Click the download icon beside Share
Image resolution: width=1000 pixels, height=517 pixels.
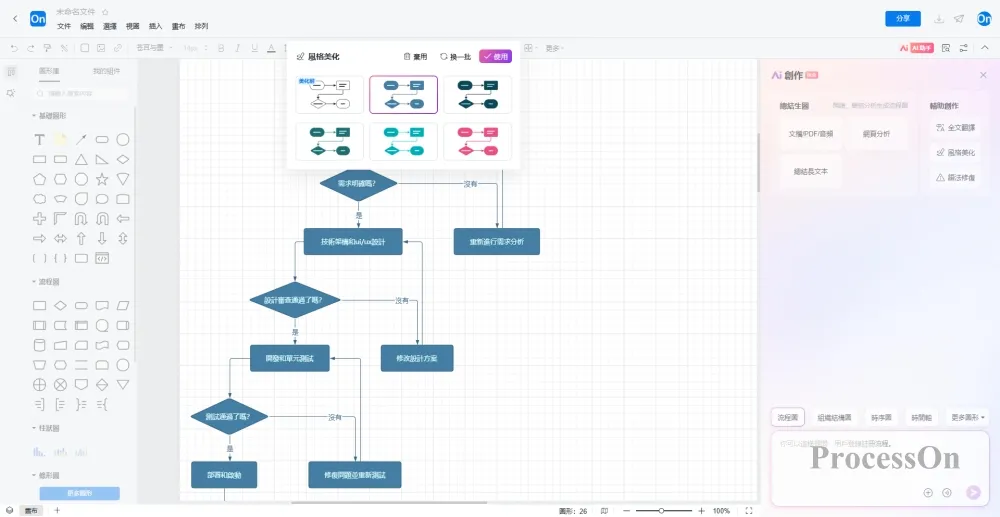click(x=939, y=19)
